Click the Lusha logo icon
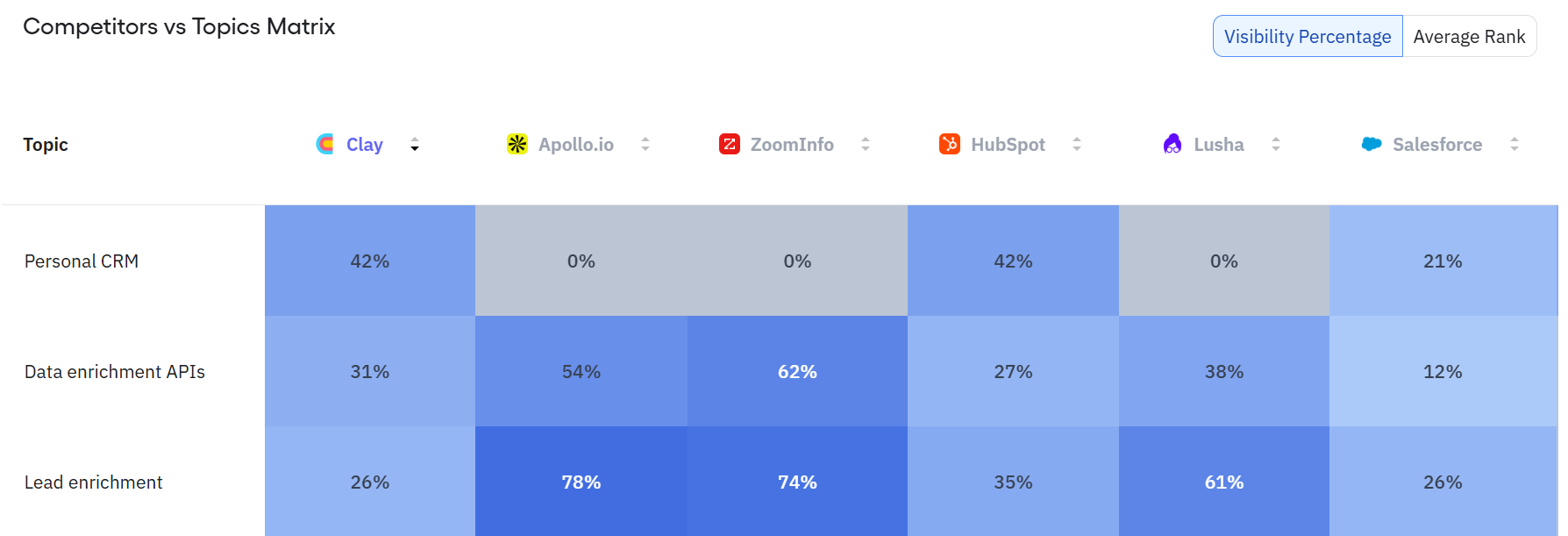The height and width of the screenshot is (536, 1568). click(1172, 144)
